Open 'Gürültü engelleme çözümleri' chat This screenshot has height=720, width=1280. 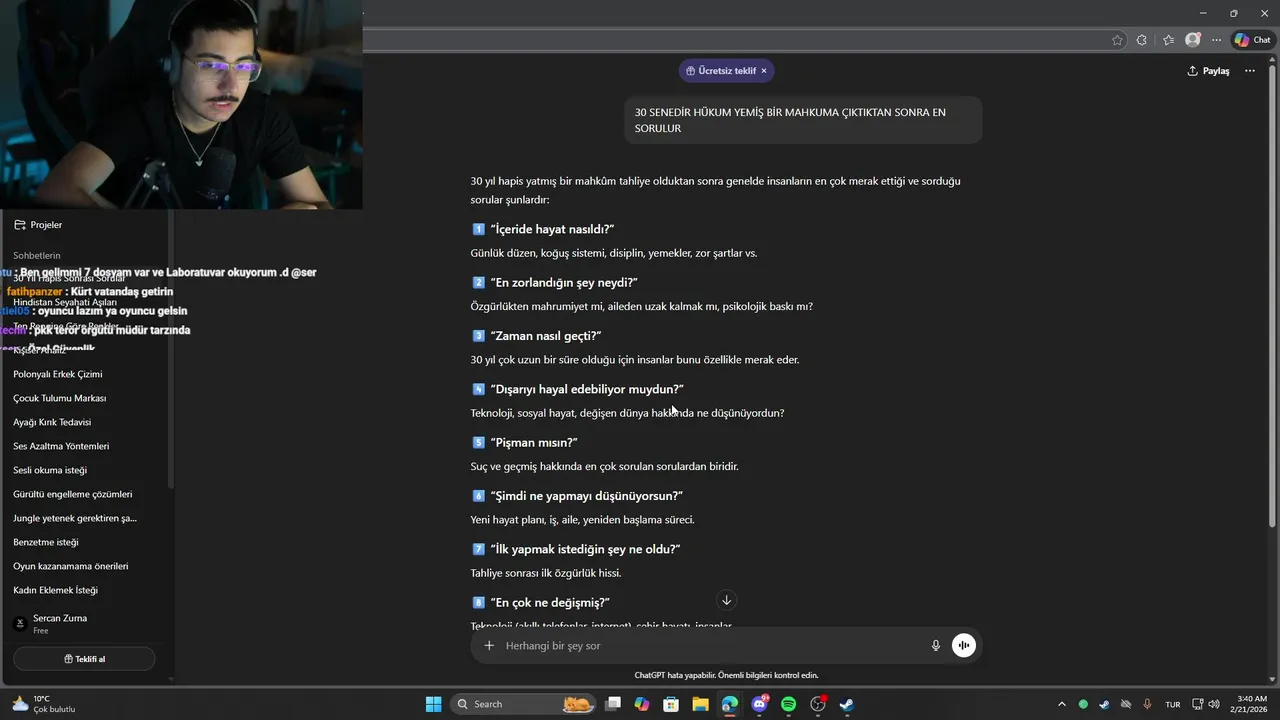pyautogui.click(x=73, y=494)
